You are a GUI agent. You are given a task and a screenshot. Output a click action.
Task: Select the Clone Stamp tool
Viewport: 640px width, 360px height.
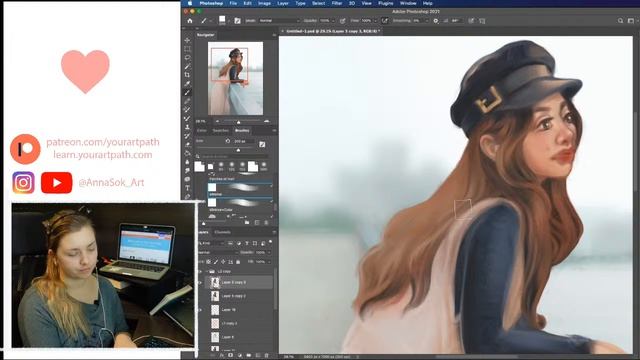point(187,127)
